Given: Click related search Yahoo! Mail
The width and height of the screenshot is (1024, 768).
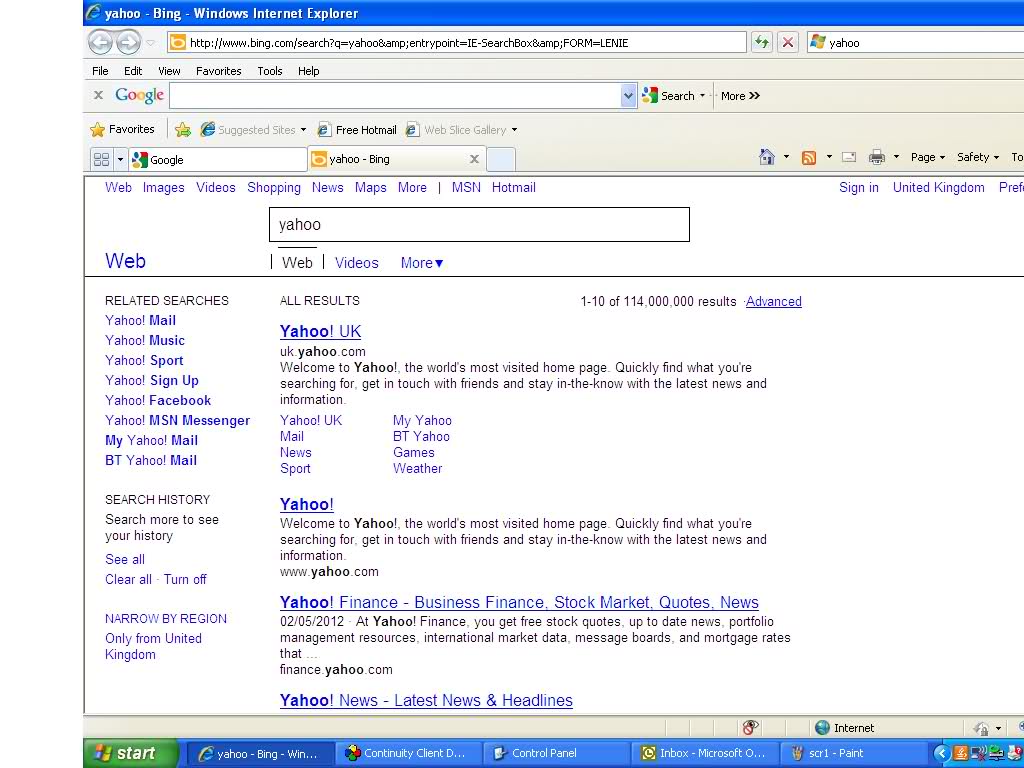Looking at the screenshot, I should coord(140,321).
